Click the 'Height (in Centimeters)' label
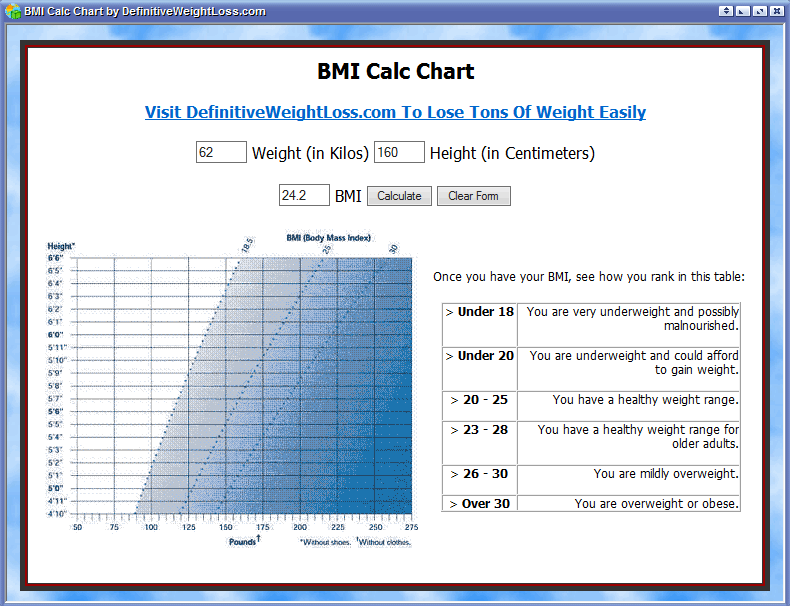 pyautogui.click(x=512, y=153)
